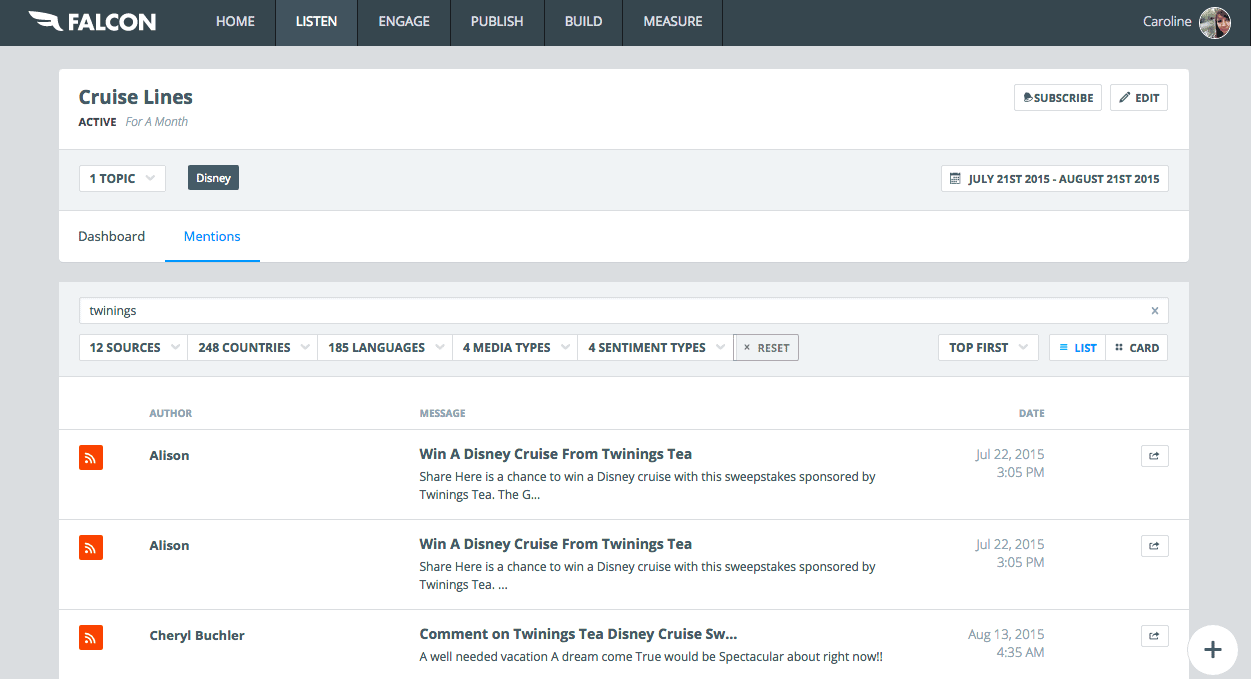
Task: Open Caroline's profile avatar
Action: [x=1215, y=22]
